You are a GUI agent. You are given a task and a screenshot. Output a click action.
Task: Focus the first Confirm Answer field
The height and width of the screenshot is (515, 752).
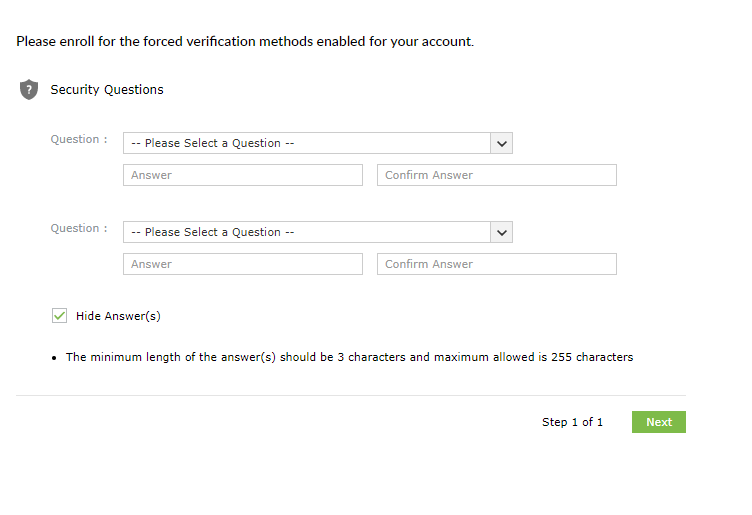pyautogui.click(x=497, y=175)
